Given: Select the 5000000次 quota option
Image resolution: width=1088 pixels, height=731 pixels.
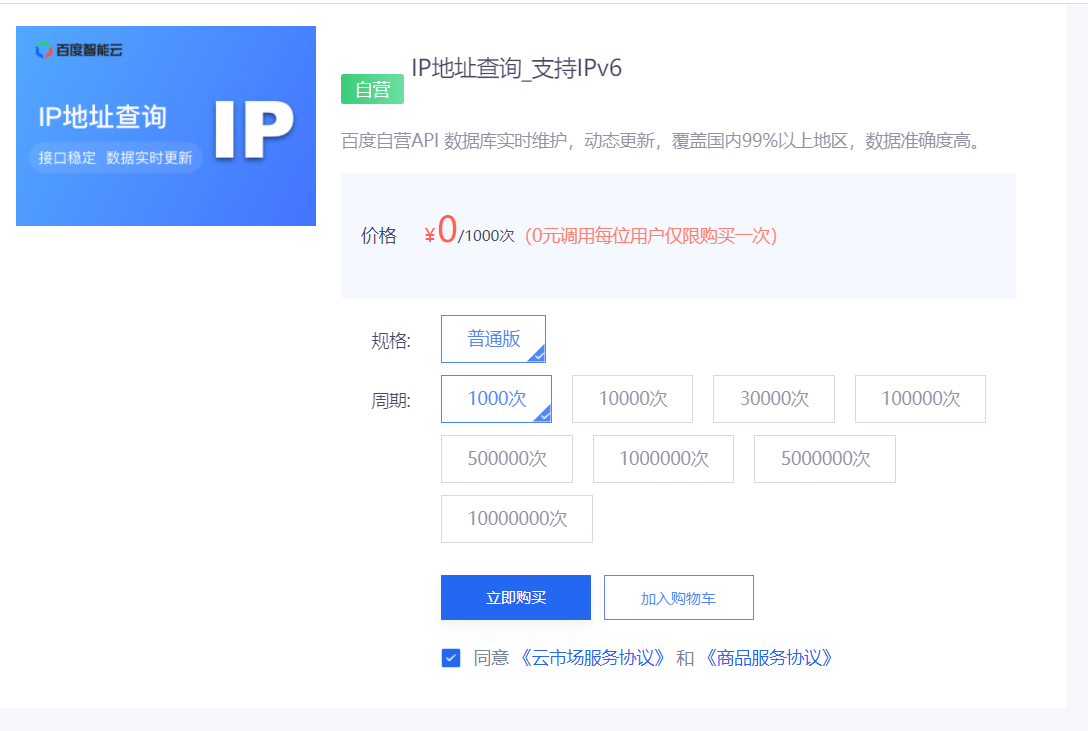Looking at the screenshot, I should point(824,459).
